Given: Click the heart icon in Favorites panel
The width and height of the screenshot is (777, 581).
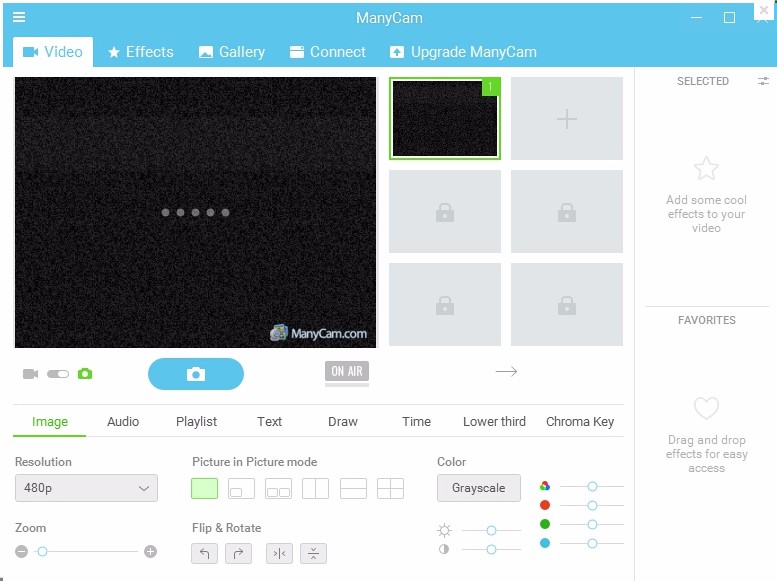Looking at the screenshot, I should [706, 408].
